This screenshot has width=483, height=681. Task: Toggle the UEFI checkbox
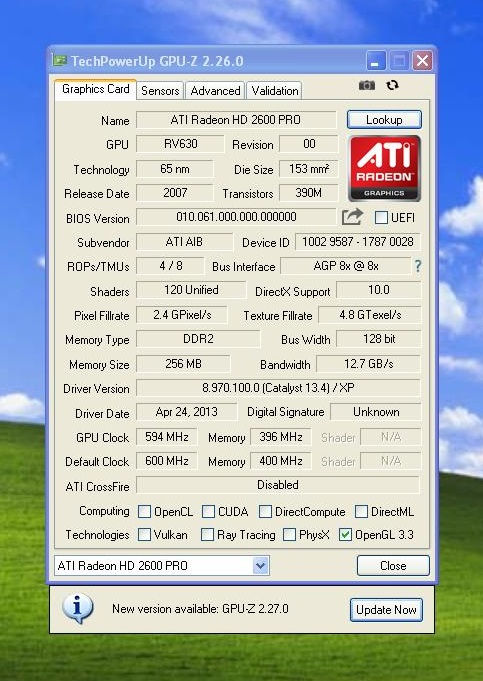(381, 217)
